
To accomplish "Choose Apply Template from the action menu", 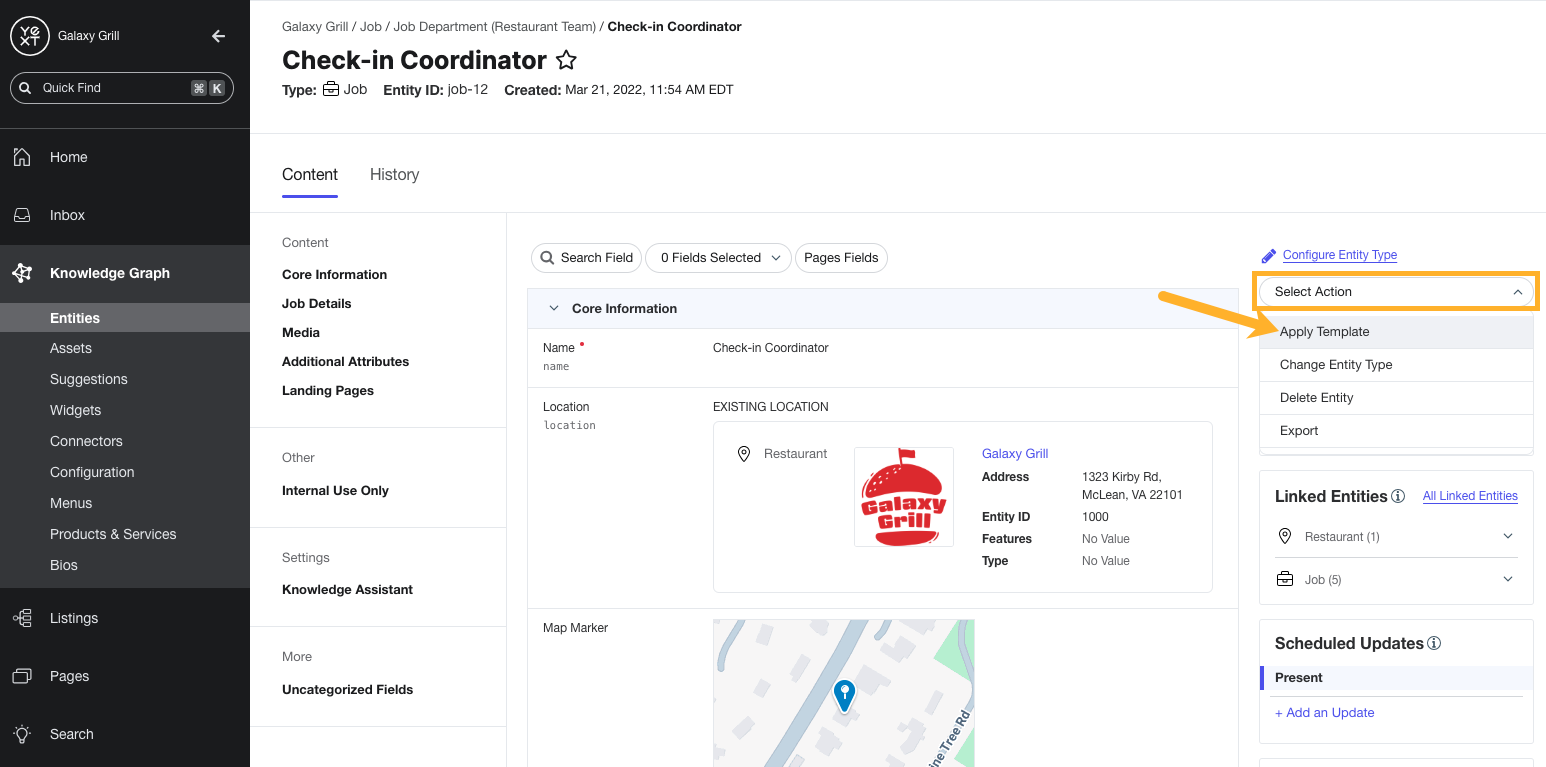I will click(x=1324, y=332).
